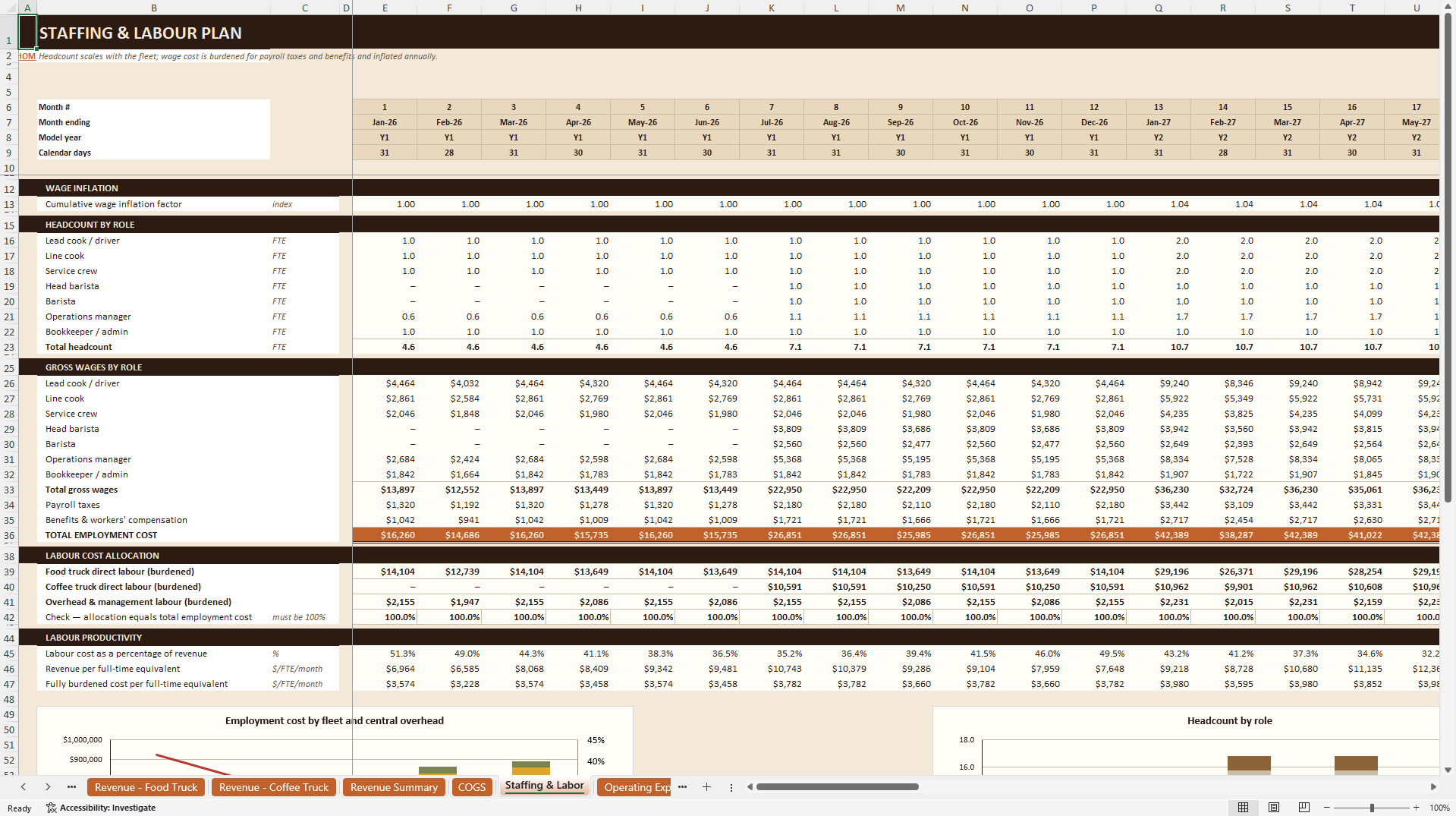Select Revenue per full-time equivalent label
This screenshot has width=1456, height=816.
(112, 669)
